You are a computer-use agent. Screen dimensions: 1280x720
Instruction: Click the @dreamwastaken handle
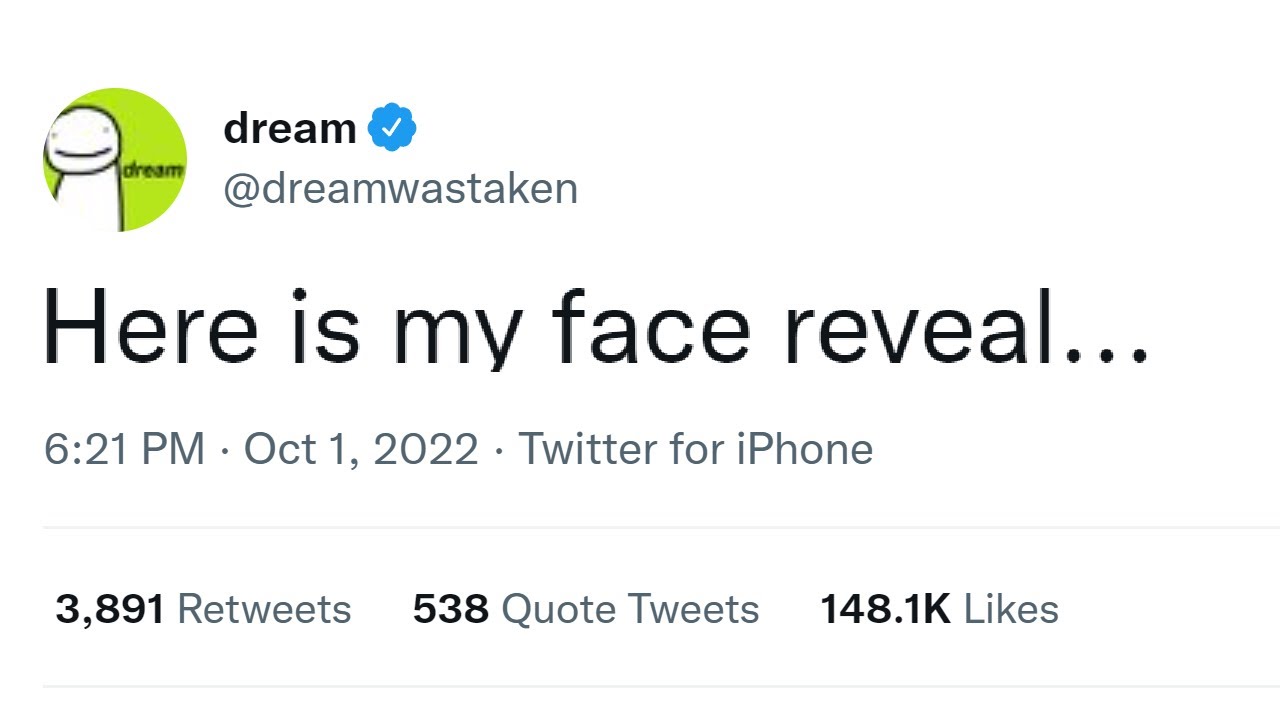[x=400, y=187]
